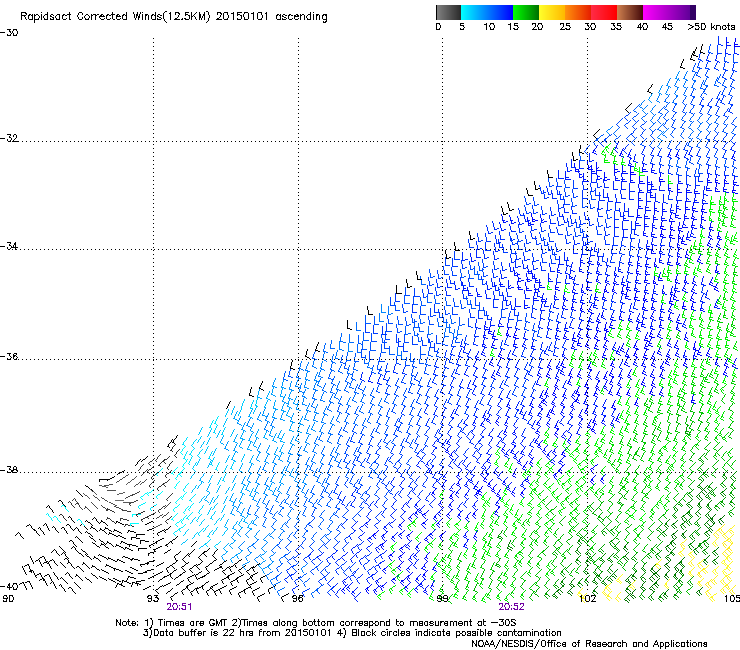Screen dimensions: 740x650
Task: Click the purple 20:52 time label
Action: coord(512,607)
